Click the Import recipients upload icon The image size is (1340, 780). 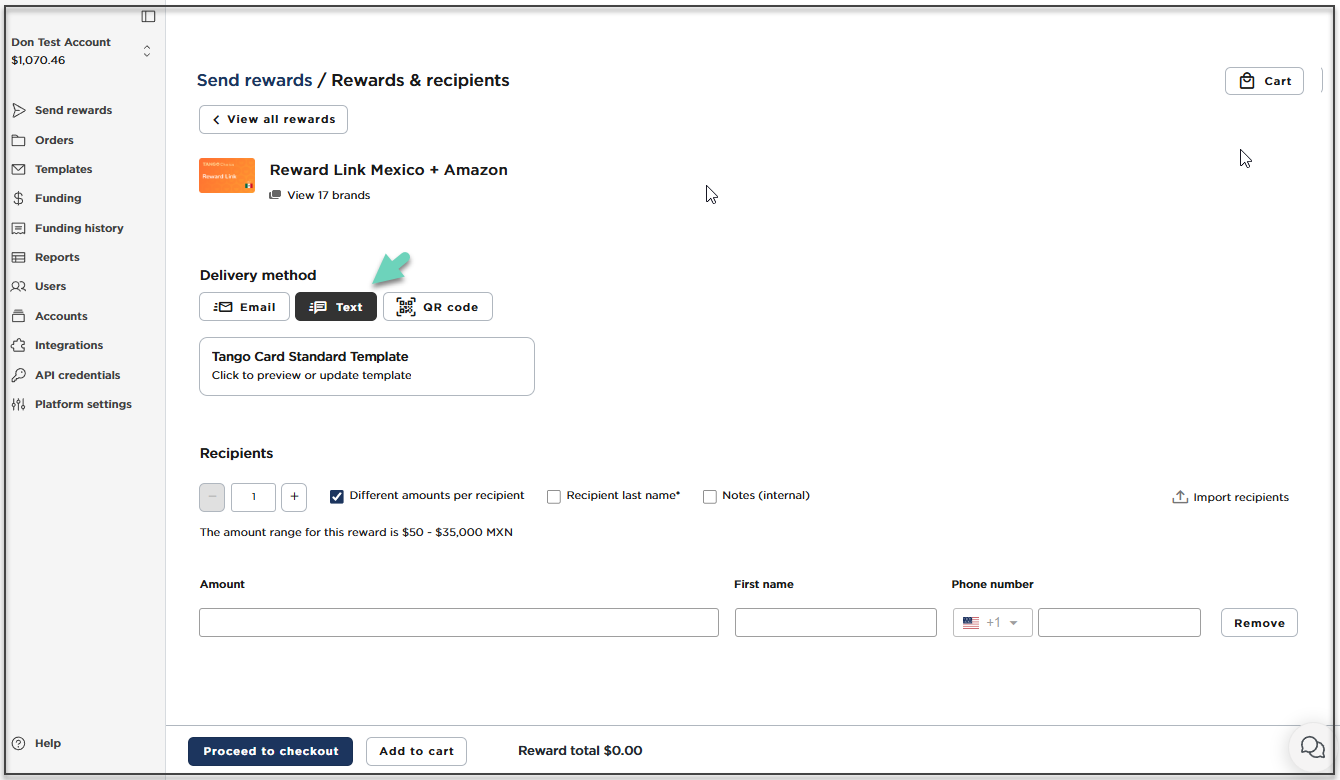(1180, 497)
